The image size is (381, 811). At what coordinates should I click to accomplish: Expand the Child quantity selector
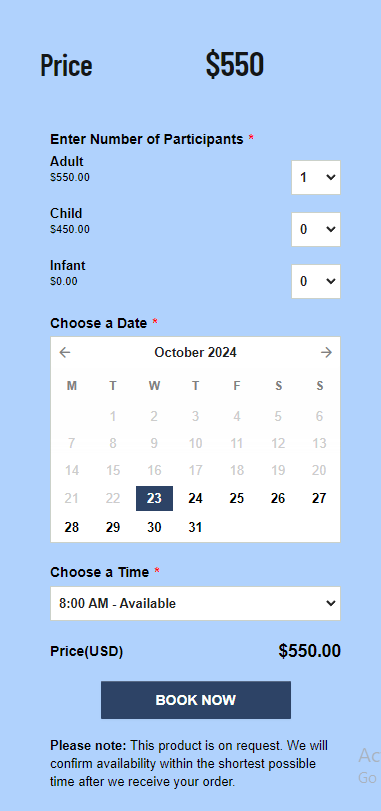coord(316,229)
